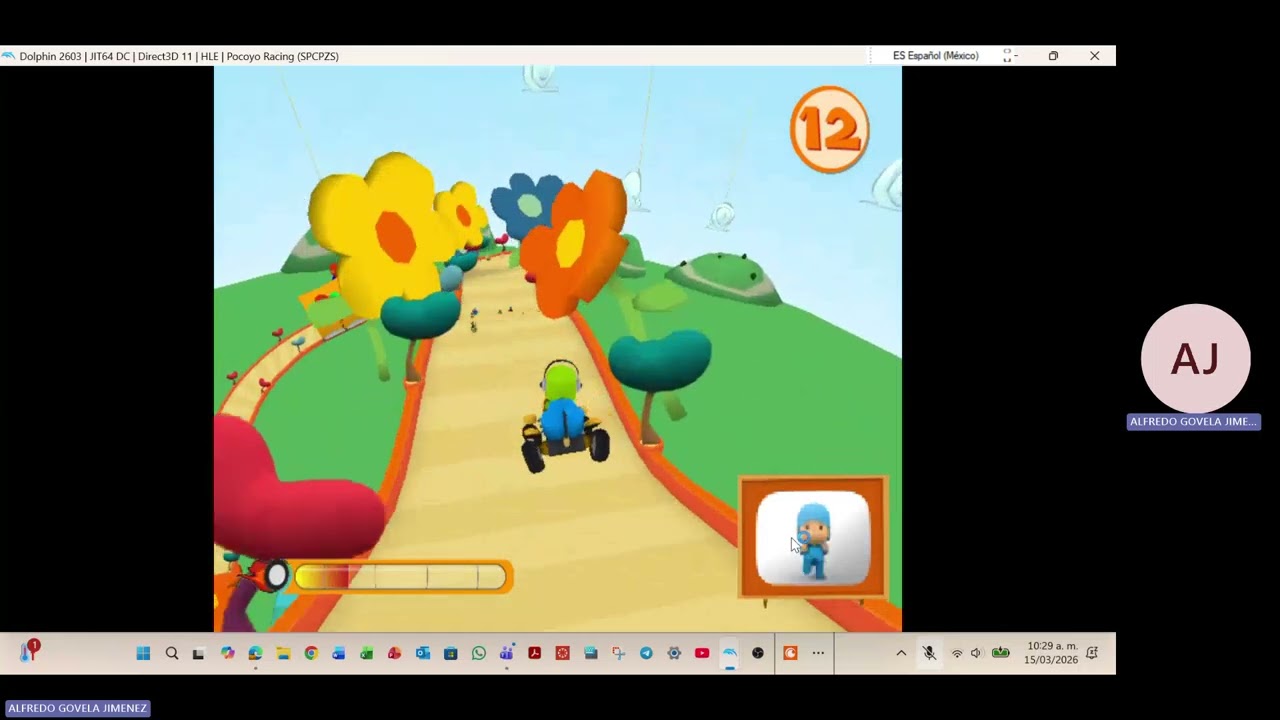This screenshot has width=1280, height=720.
Task: Click the Dolphin logo in the title bar
Action: click(8, 56)
